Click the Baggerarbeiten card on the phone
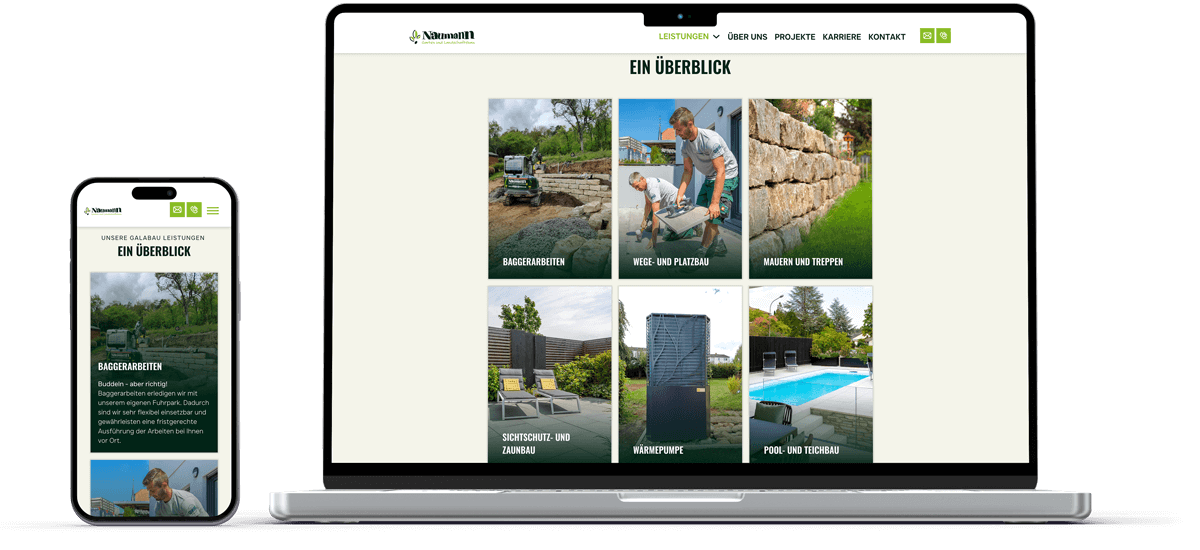Viewport: 1200px width, 550px height. 154,362
